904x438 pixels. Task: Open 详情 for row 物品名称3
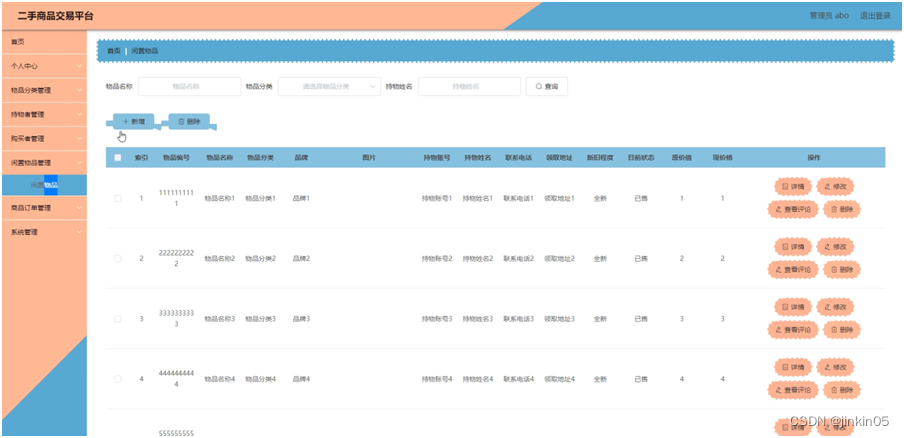coord(793,307)
